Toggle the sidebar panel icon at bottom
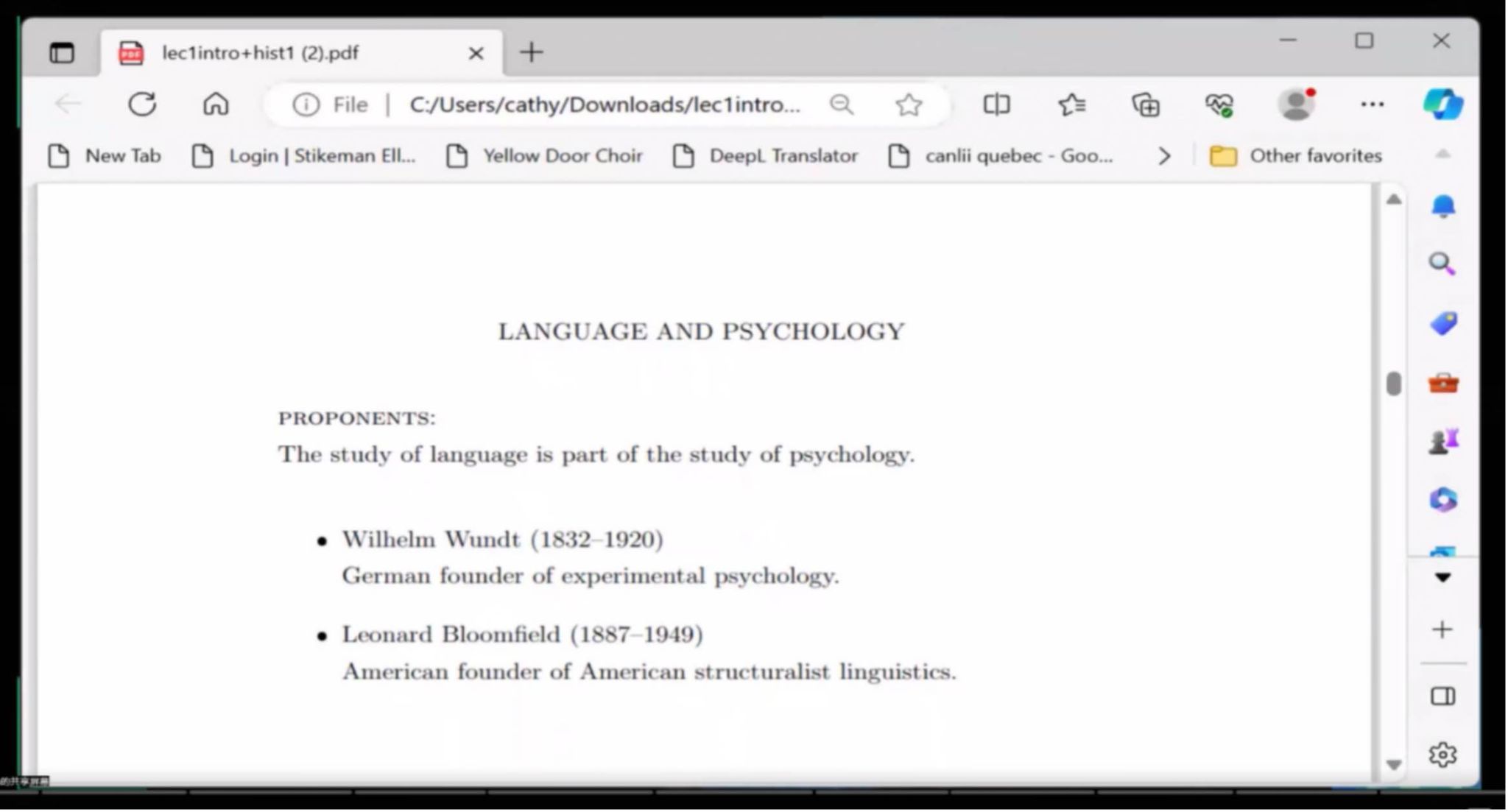 pyautogui.click(x=1442, y=696)
